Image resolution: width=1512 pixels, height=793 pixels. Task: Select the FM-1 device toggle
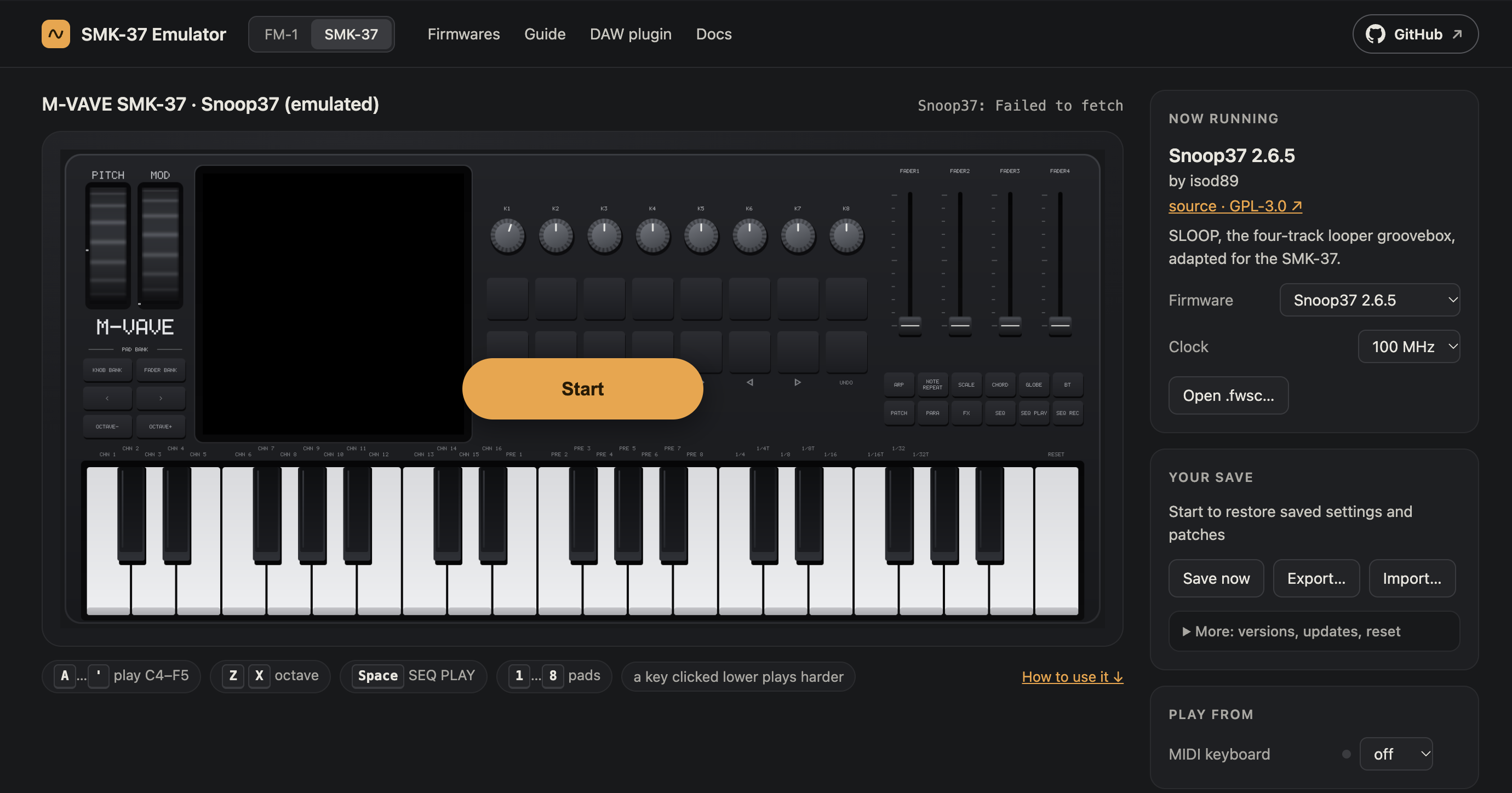tap(281, 34)
